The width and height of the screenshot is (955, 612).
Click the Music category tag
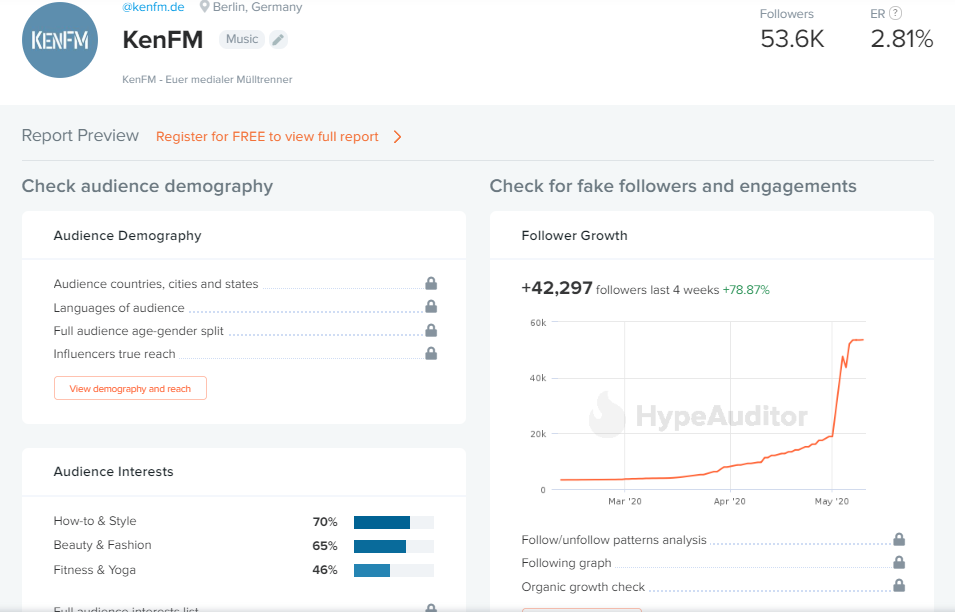[x=242, y=39]
